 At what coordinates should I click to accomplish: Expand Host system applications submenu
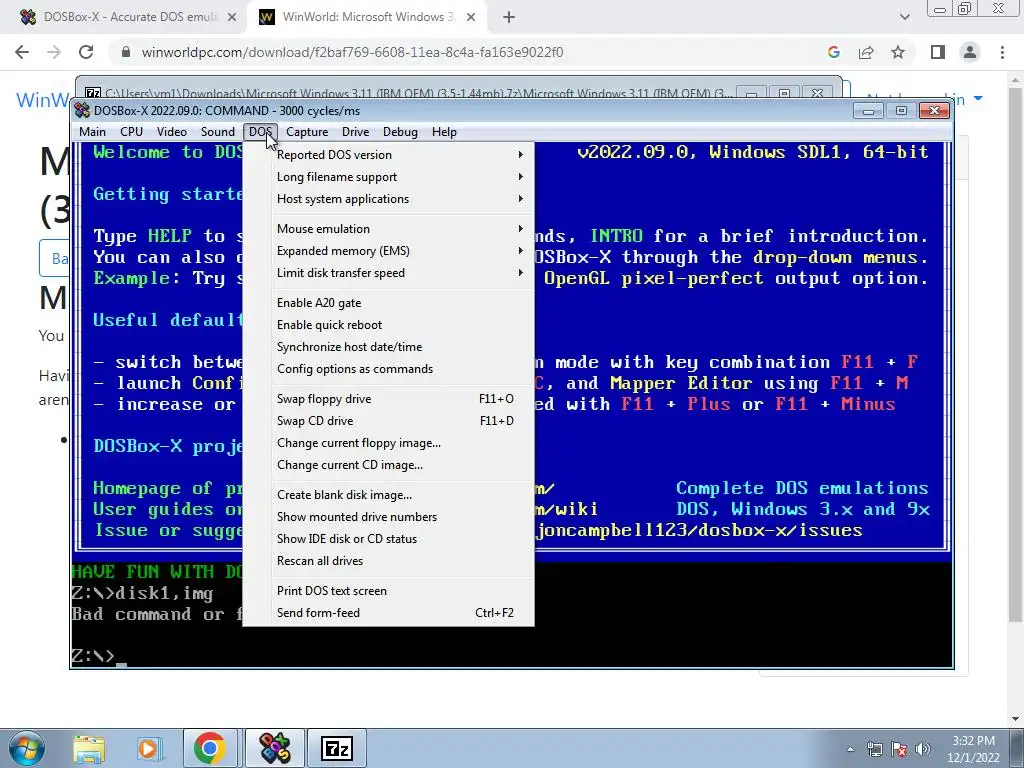[389, 199]
